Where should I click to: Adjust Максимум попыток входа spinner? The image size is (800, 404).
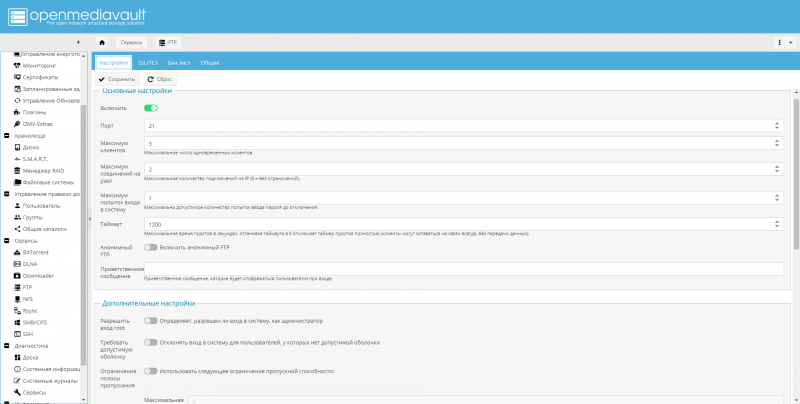(777, 197)
